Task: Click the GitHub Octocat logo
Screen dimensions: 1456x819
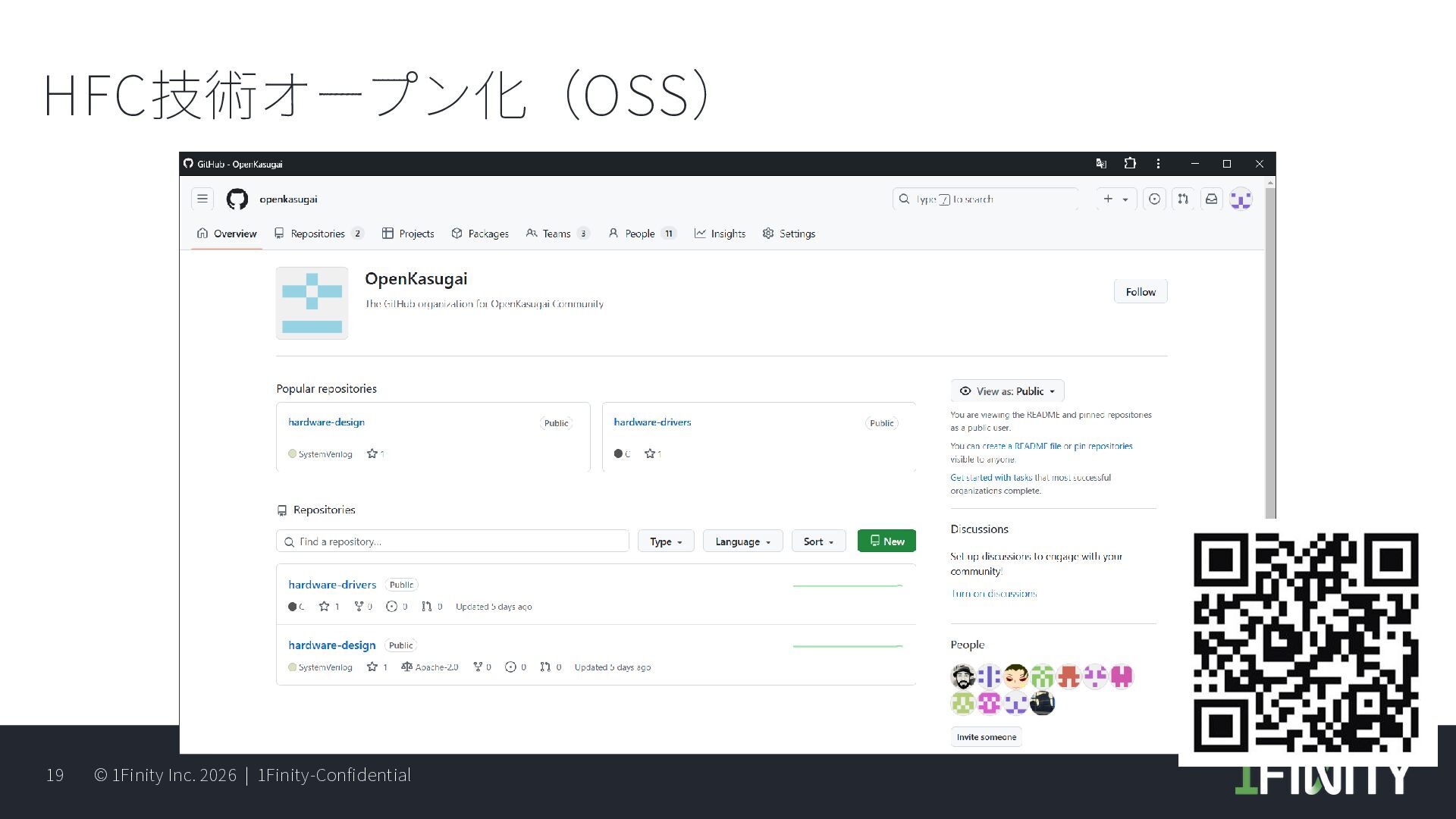Action: coord(237,199)
